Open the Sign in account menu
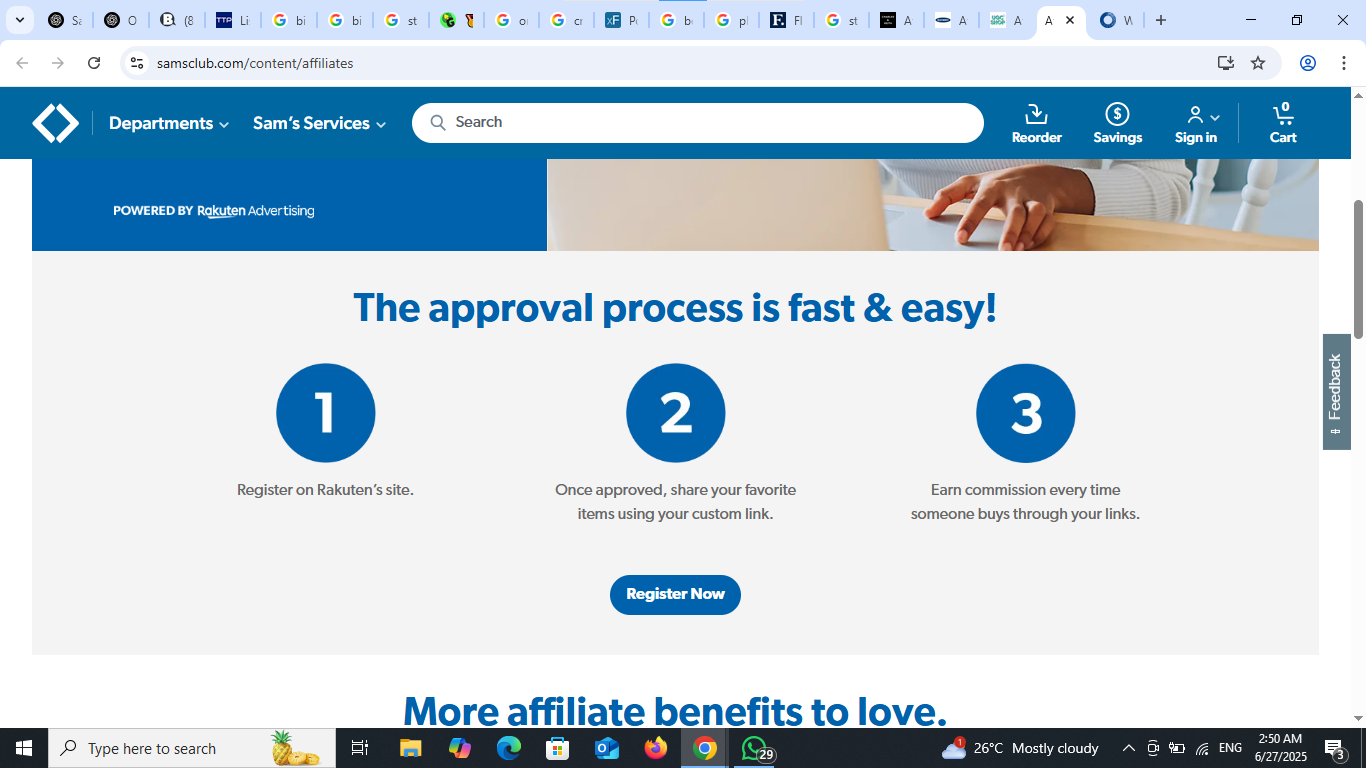1366x768 pixels. 1196,123
